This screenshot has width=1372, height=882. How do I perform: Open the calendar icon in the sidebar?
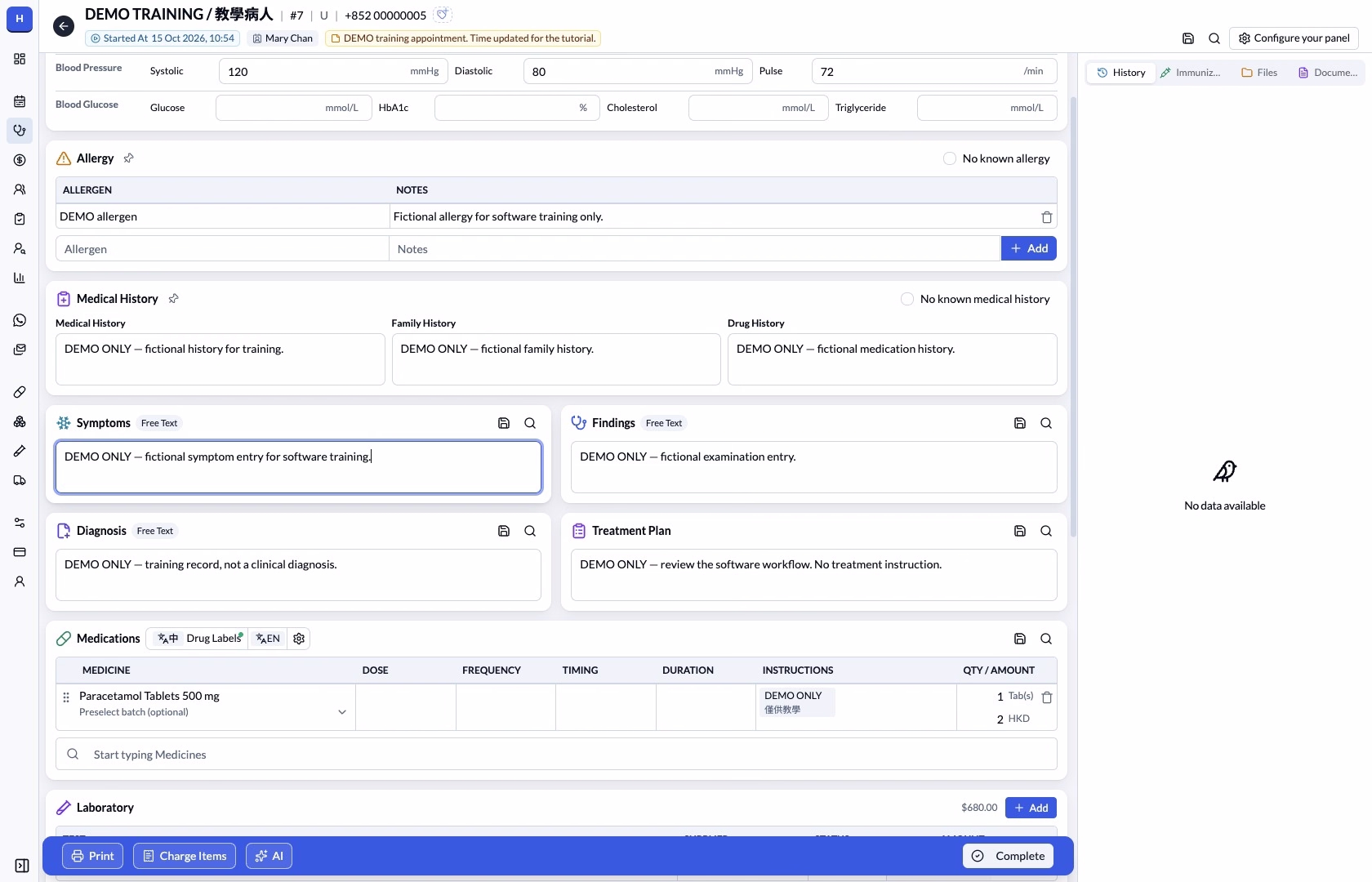tap(20, 101)
